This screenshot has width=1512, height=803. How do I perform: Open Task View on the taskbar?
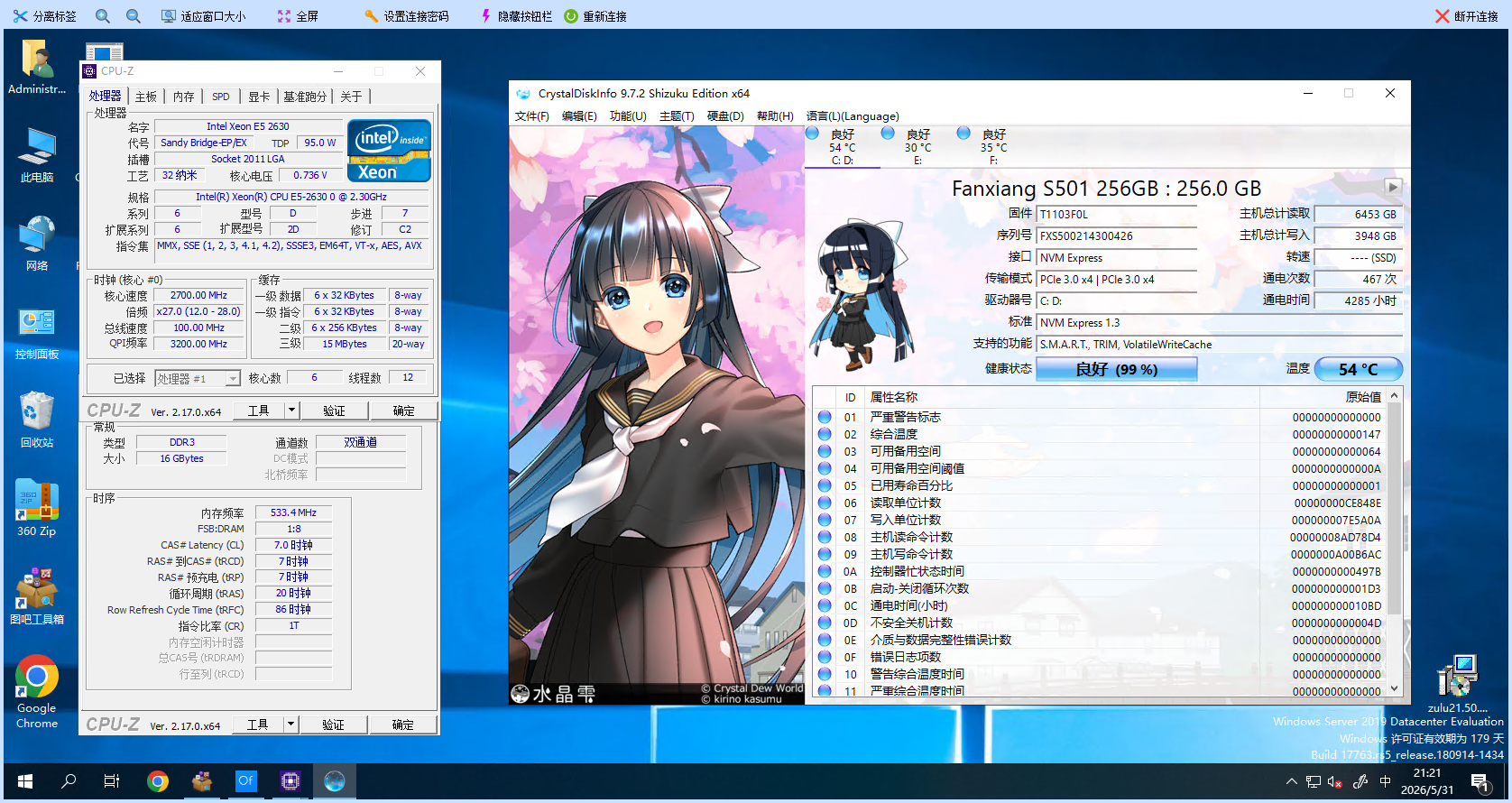[111, 781]
